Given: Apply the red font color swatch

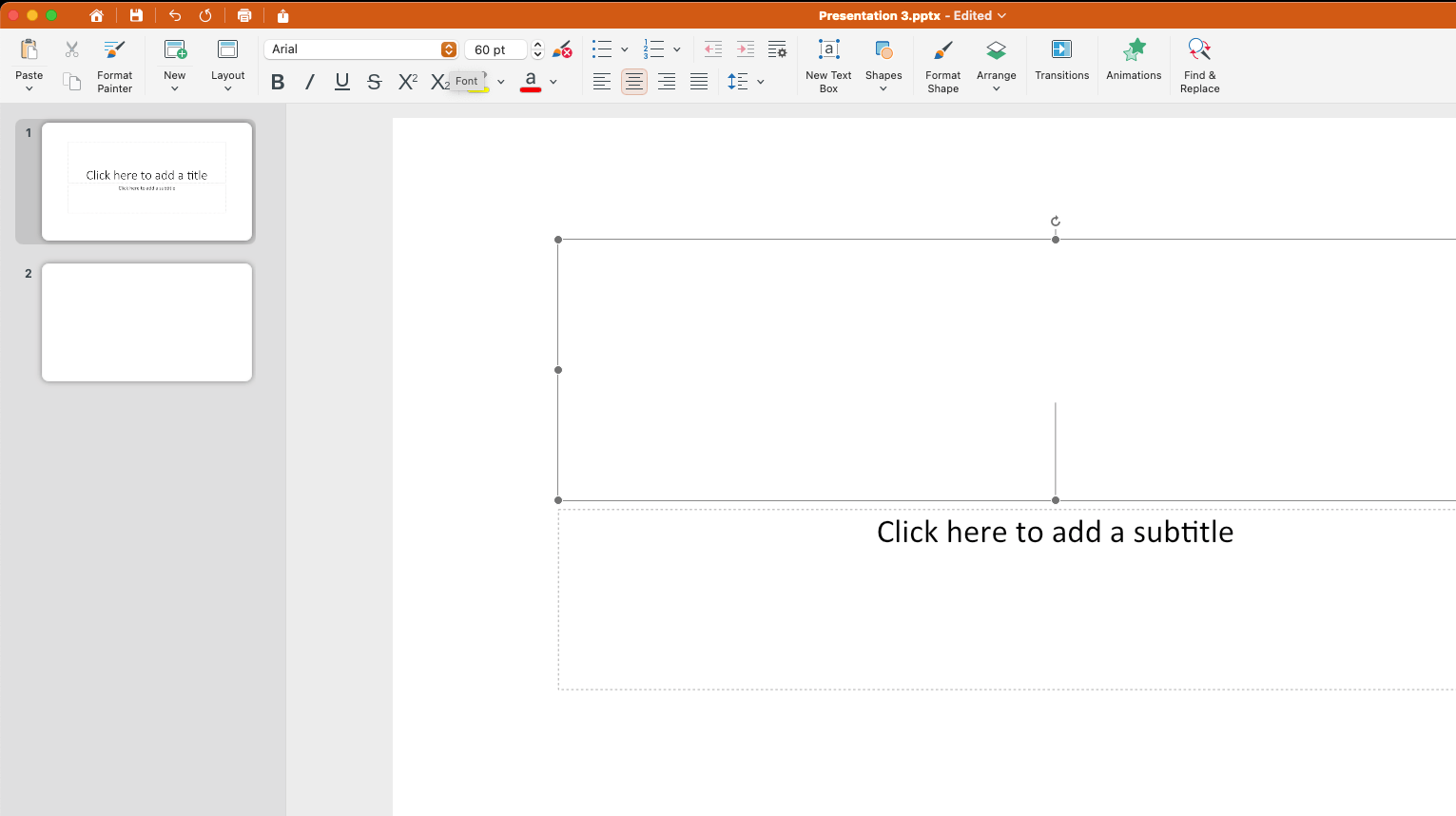Looking at the screenshot, I should click(x=531, y=82).
